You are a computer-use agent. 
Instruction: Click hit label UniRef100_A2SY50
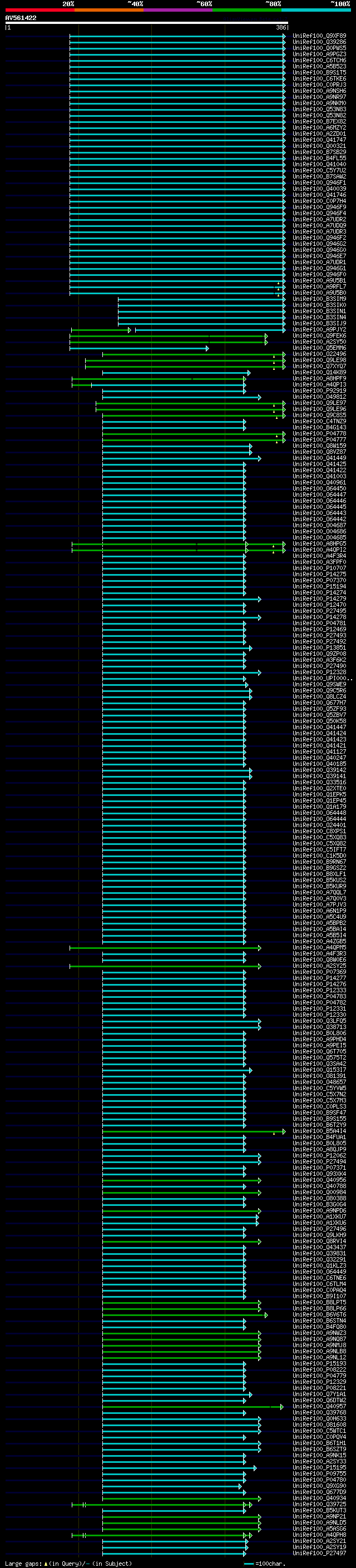point(319,342)
